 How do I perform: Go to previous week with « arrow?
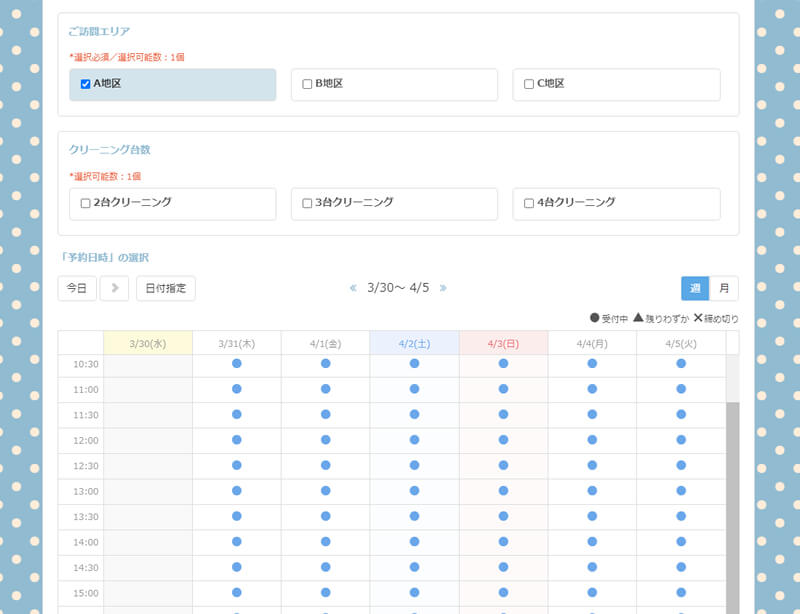[x=353, y=288]
